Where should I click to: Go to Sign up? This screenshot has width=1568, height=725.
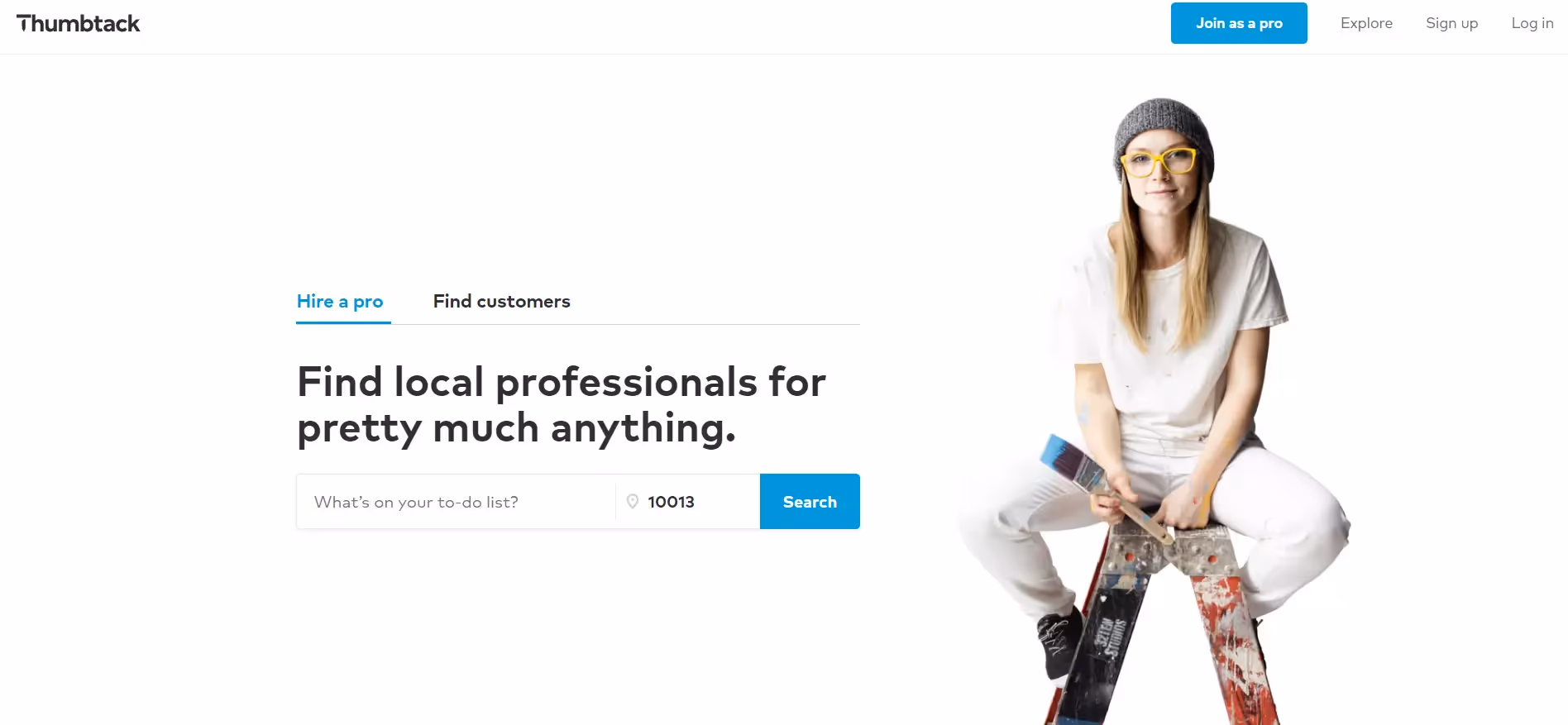(x=1451, y=23)
